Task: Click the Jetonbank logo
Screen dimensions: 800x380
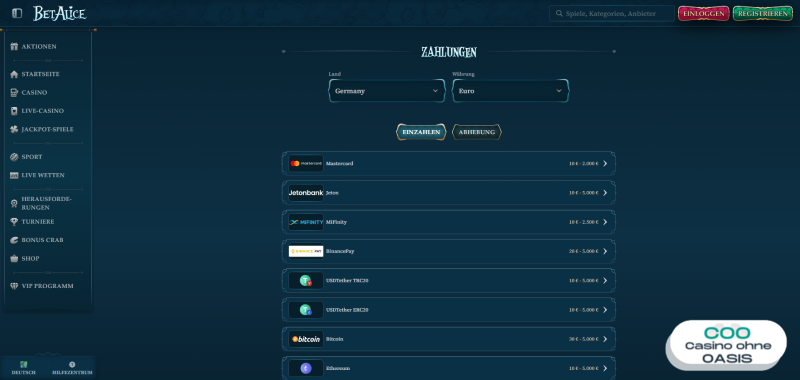Action: coord(306,193)
